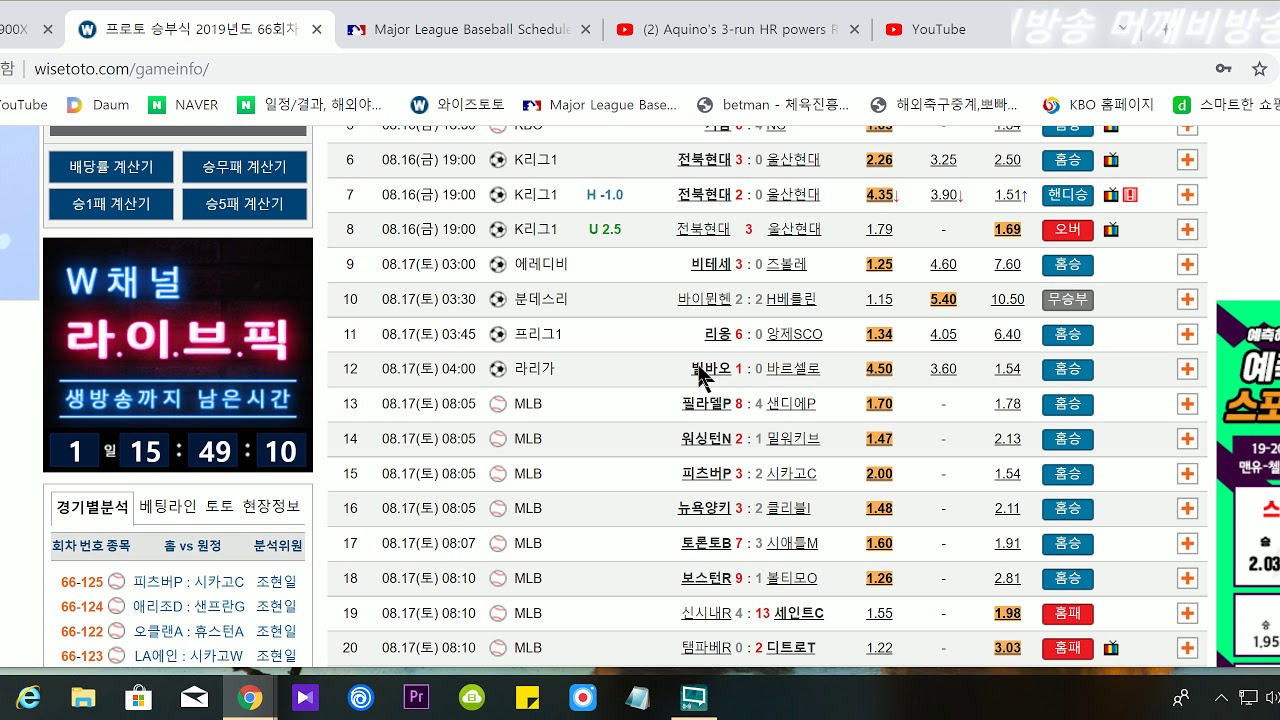Open the 배당률 계산기 button
Viewport: 1280px width, 720px height.
pos(111,167)
